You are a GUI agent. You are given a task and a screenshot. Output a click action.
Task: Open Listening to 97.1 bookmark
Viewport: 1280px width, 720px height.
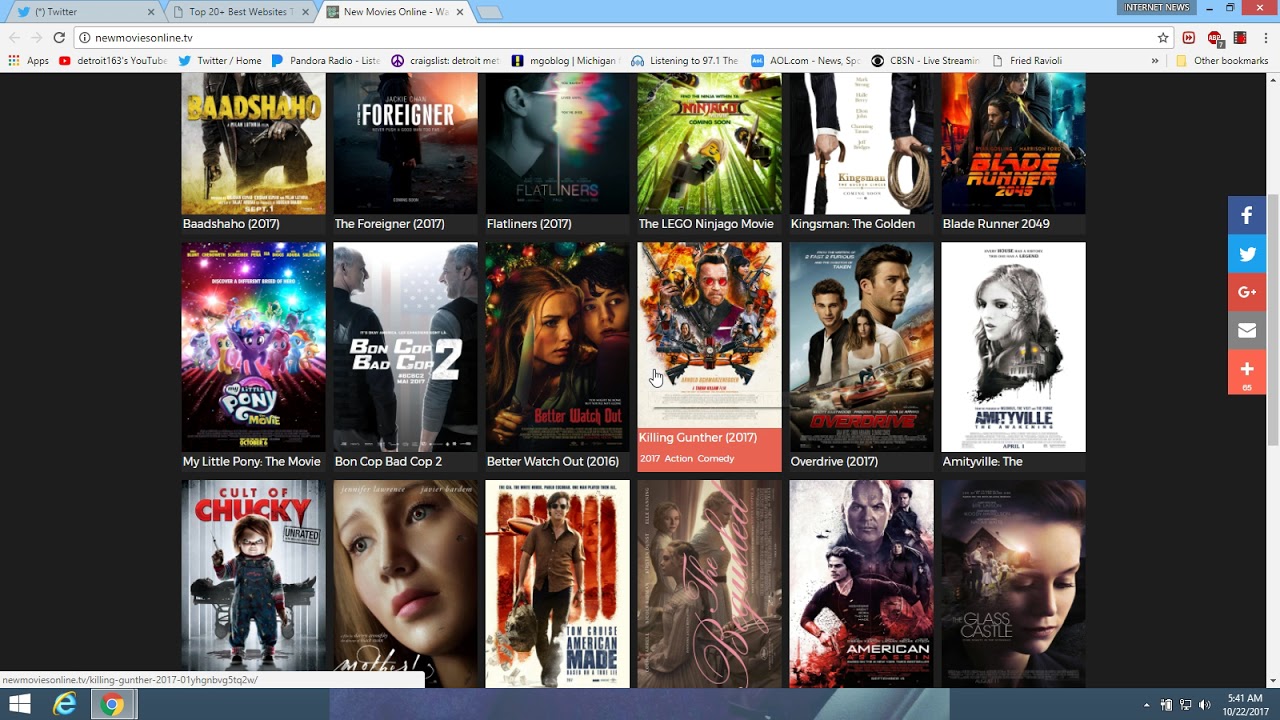pos(685,61)
